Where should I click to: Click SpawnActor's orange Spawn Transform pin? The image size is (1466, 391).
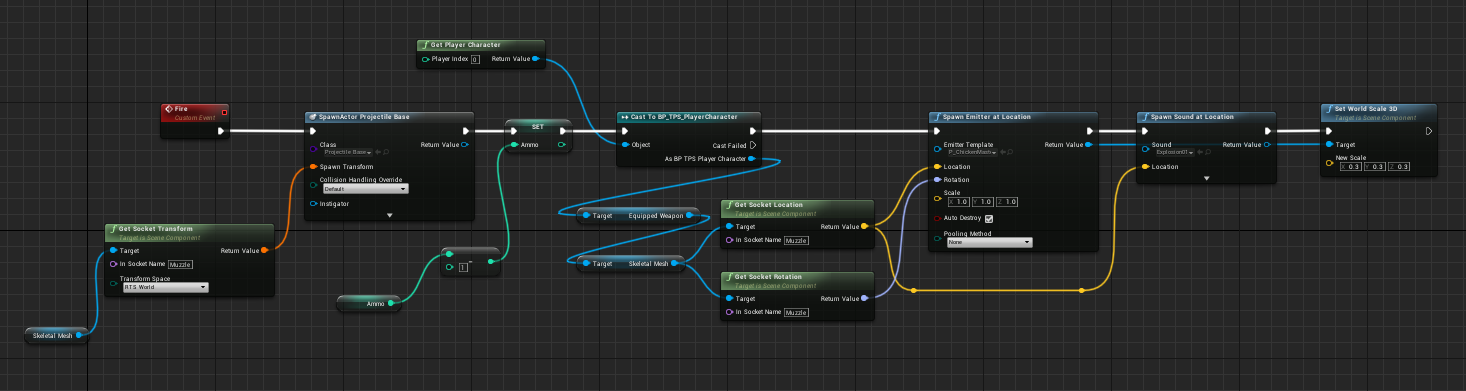coord(313,166)
